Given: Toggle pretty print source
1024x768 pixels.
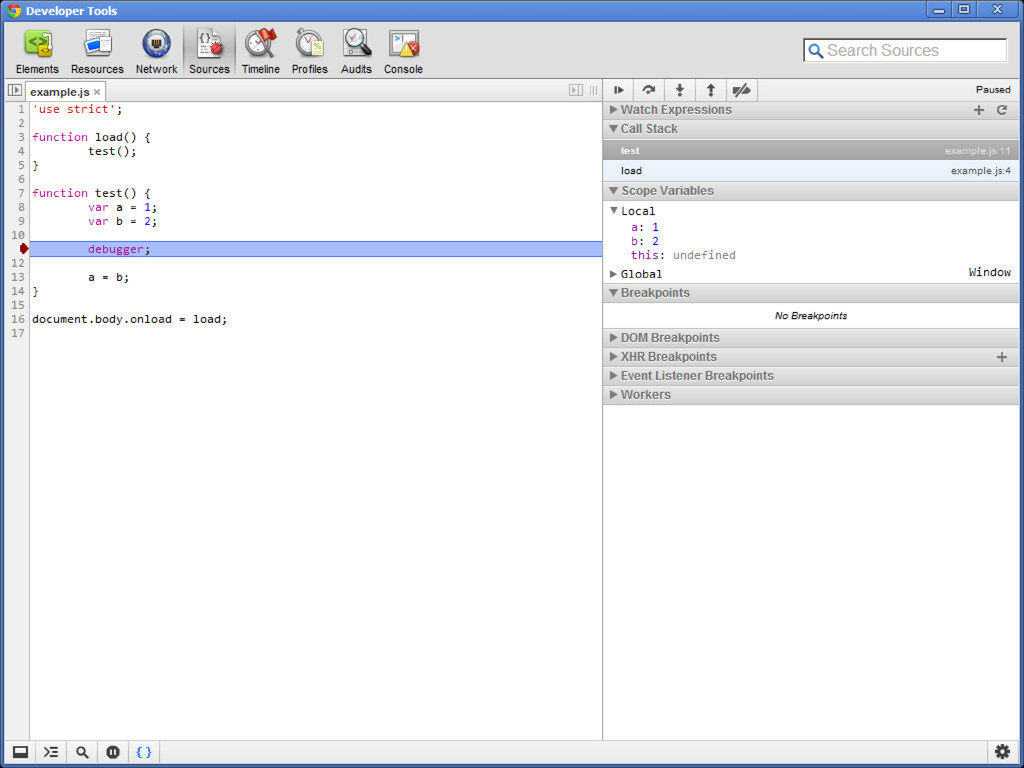Looking at the screenshot, I should [x=144, y=752].
